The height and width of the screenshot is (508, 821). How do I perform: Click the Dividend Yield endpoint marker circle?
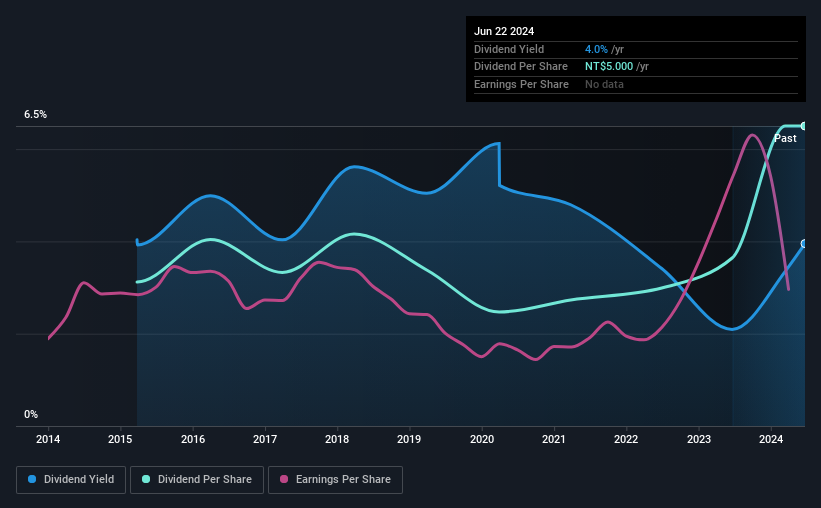[804, 244]
